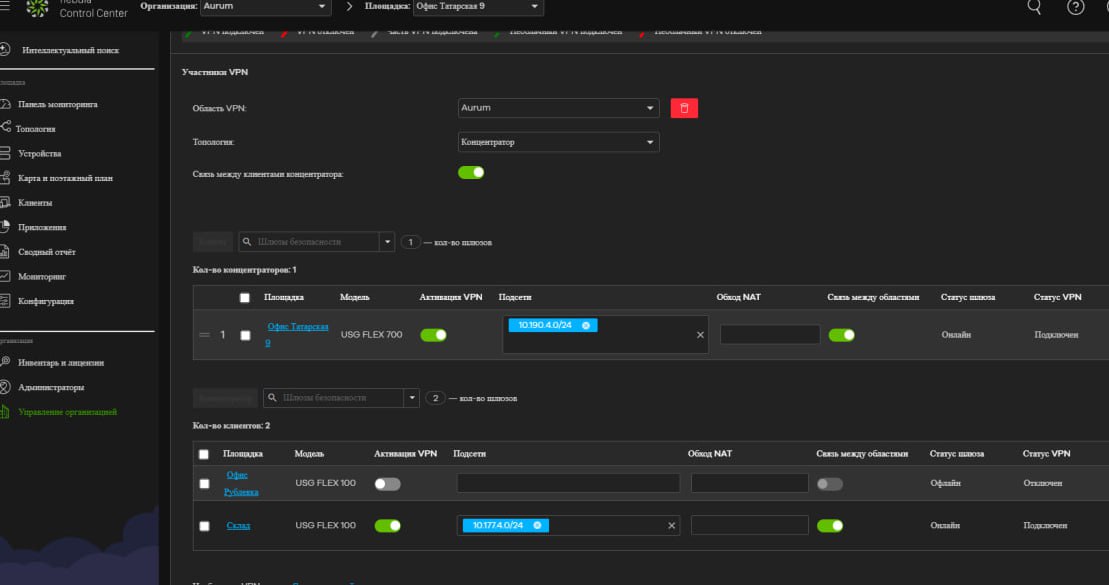The width and height of the screenshot is (1109, 585).
Task: Check the select-all box in clients table
Action: [x=204, y=454]
